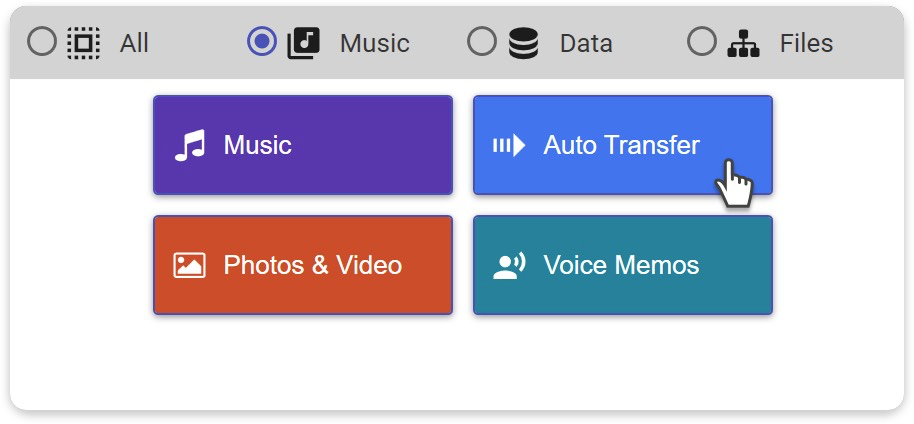Screen dimensions: 914x424
Task: Click the hierarchy tree Files icon
Action: 743,43
